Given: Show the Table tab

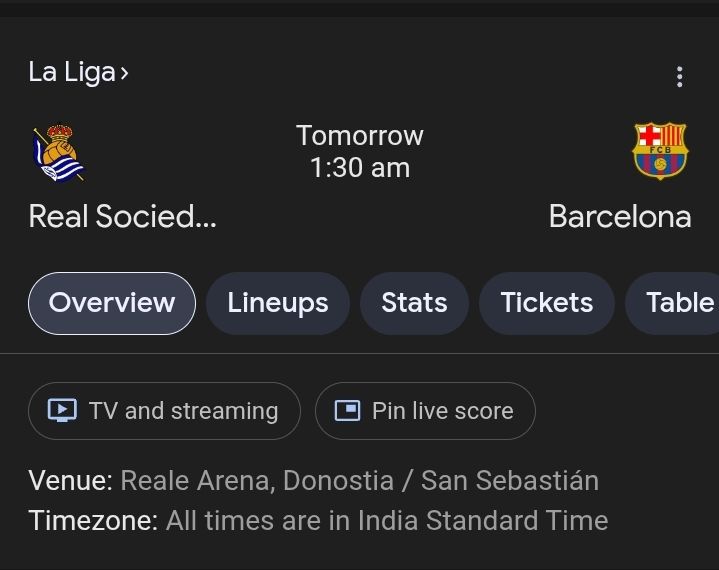Looking at the screenshot, I should click(679, 303).
